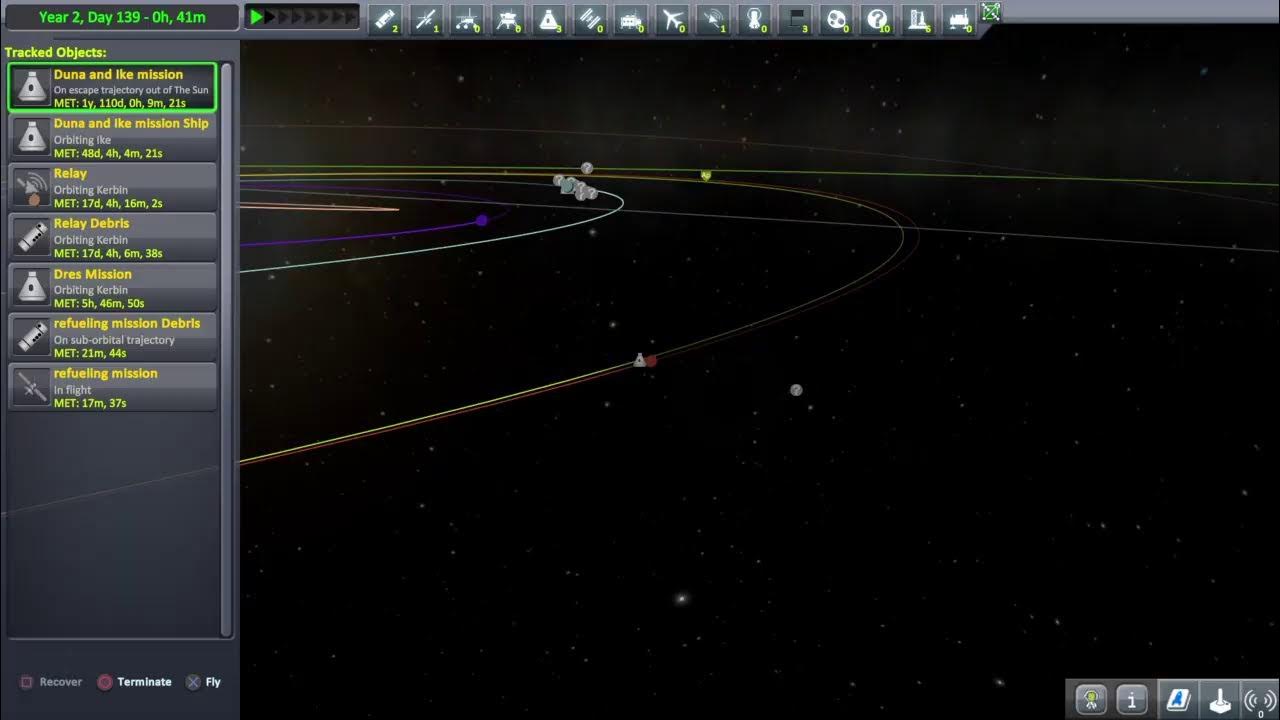Click the EVA kerbal filter icon
Image resolution: width=1280 pixels, height=720 pixels.
[755, 19]
